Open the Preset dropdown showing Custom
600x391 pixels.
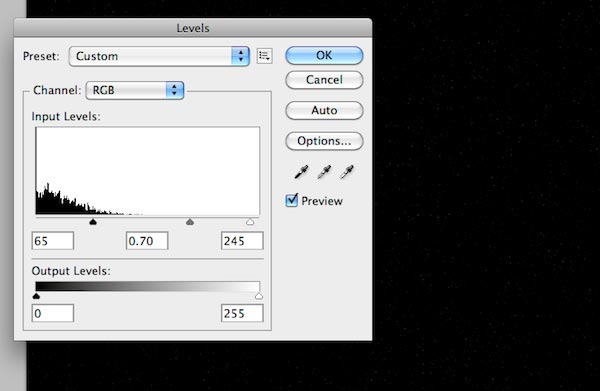(x=159, y=56)
